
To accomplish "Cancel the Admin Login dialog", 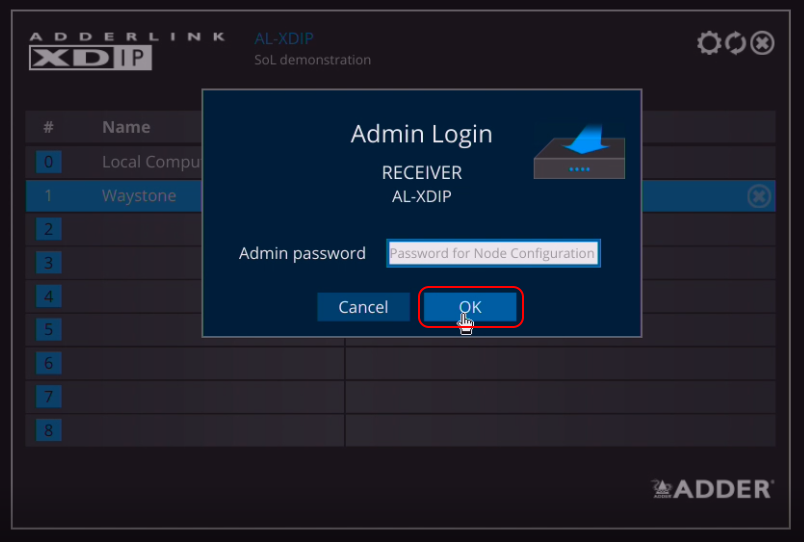I will point(363,307).
